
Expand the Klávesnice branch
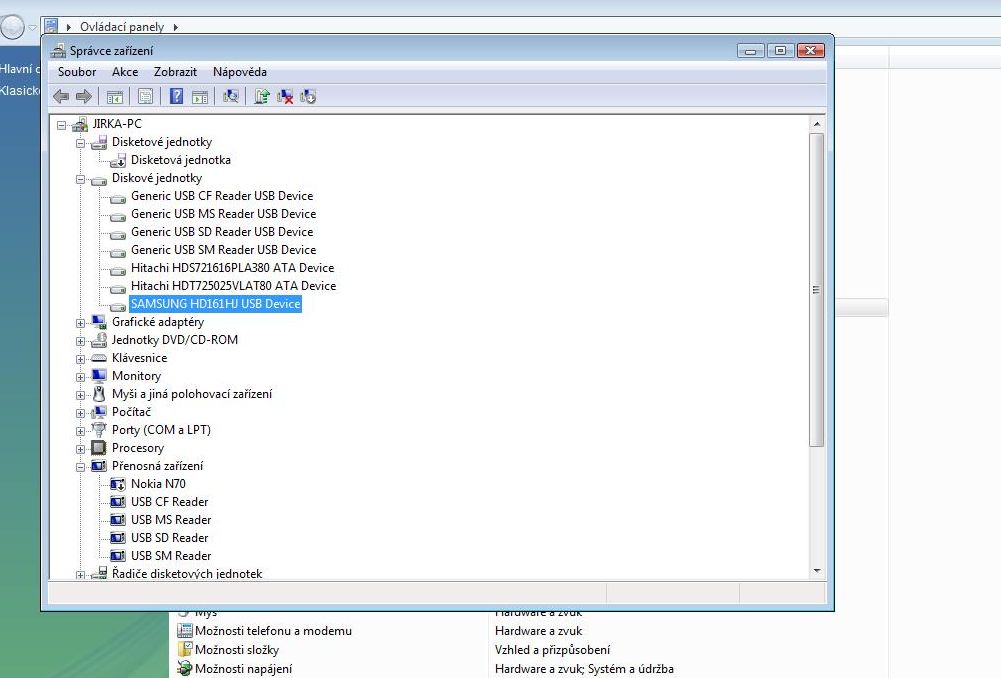point(80,359)
